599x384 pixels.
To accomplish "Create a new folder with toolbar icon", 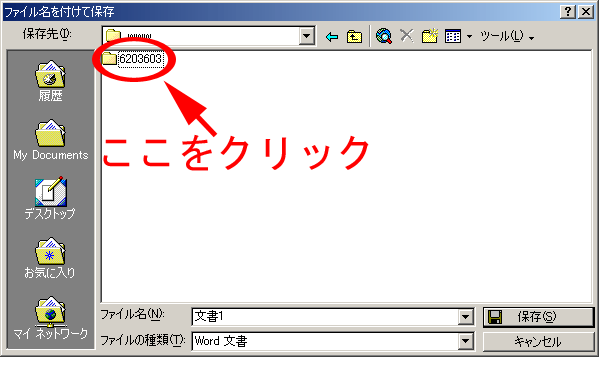I will (x=429, y=36).
